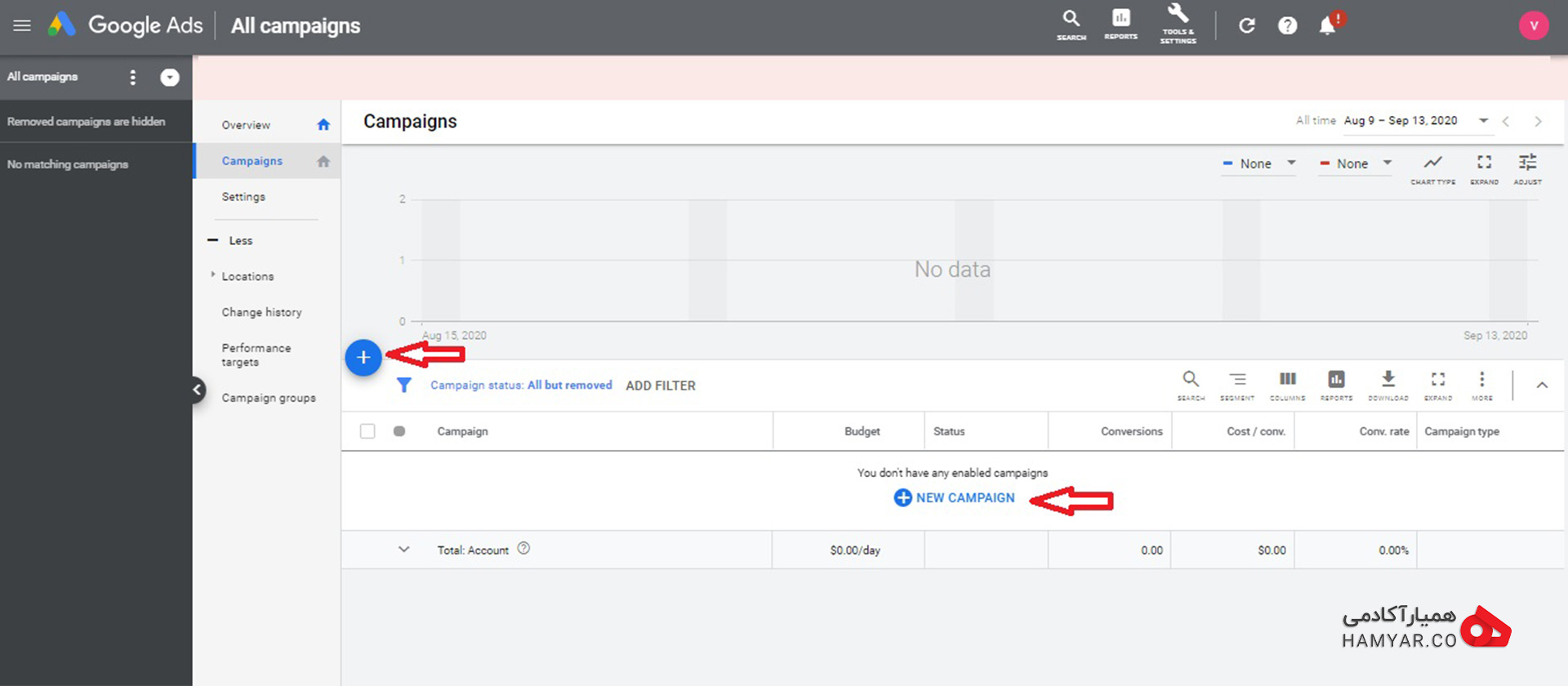Open the Search tool in header
Viewport: 1568px width, 686px height.
(x=1071, y=24)
